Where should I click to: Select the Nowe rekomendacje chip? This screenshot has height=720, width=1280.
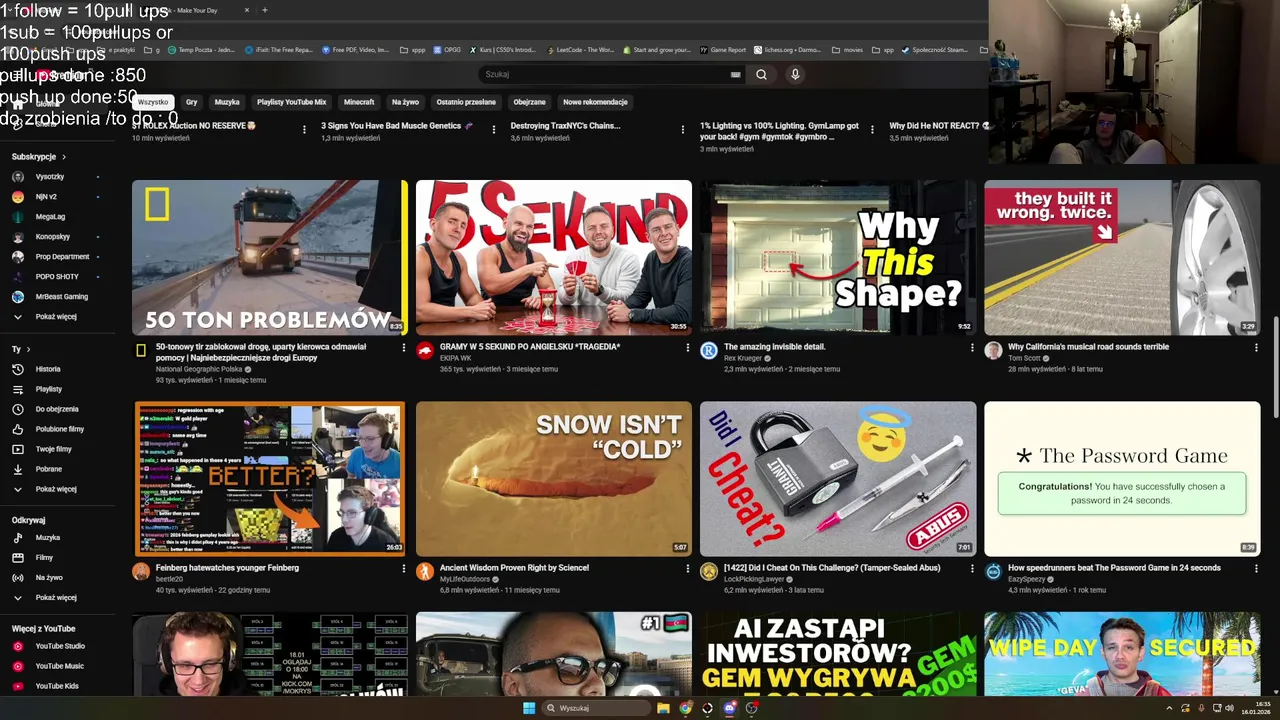point(595,102)
